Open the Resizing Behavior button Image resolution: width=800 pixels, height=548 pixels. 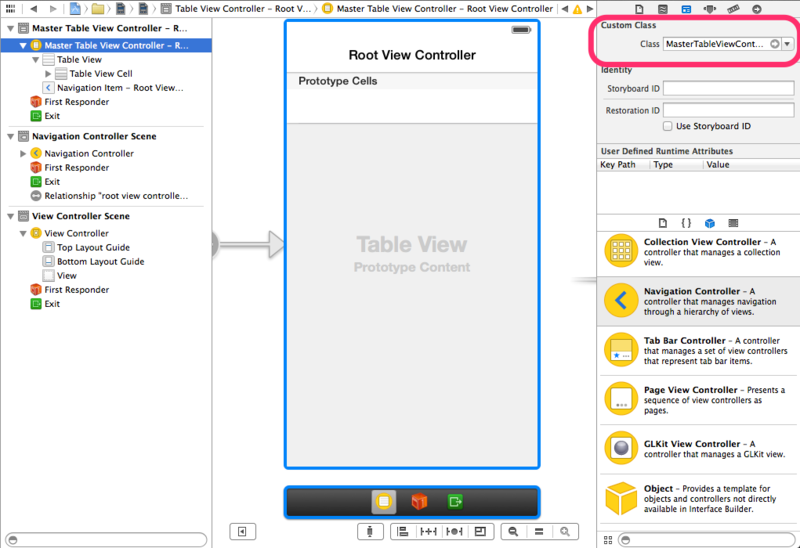coord(480,532)
